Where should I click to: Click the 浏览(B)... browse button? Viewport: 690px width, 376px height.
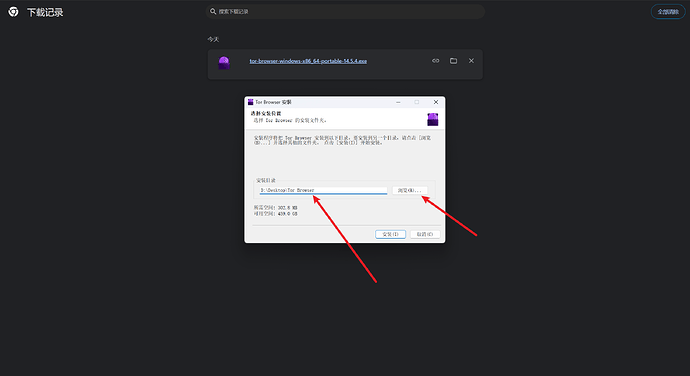coord(409,190)
